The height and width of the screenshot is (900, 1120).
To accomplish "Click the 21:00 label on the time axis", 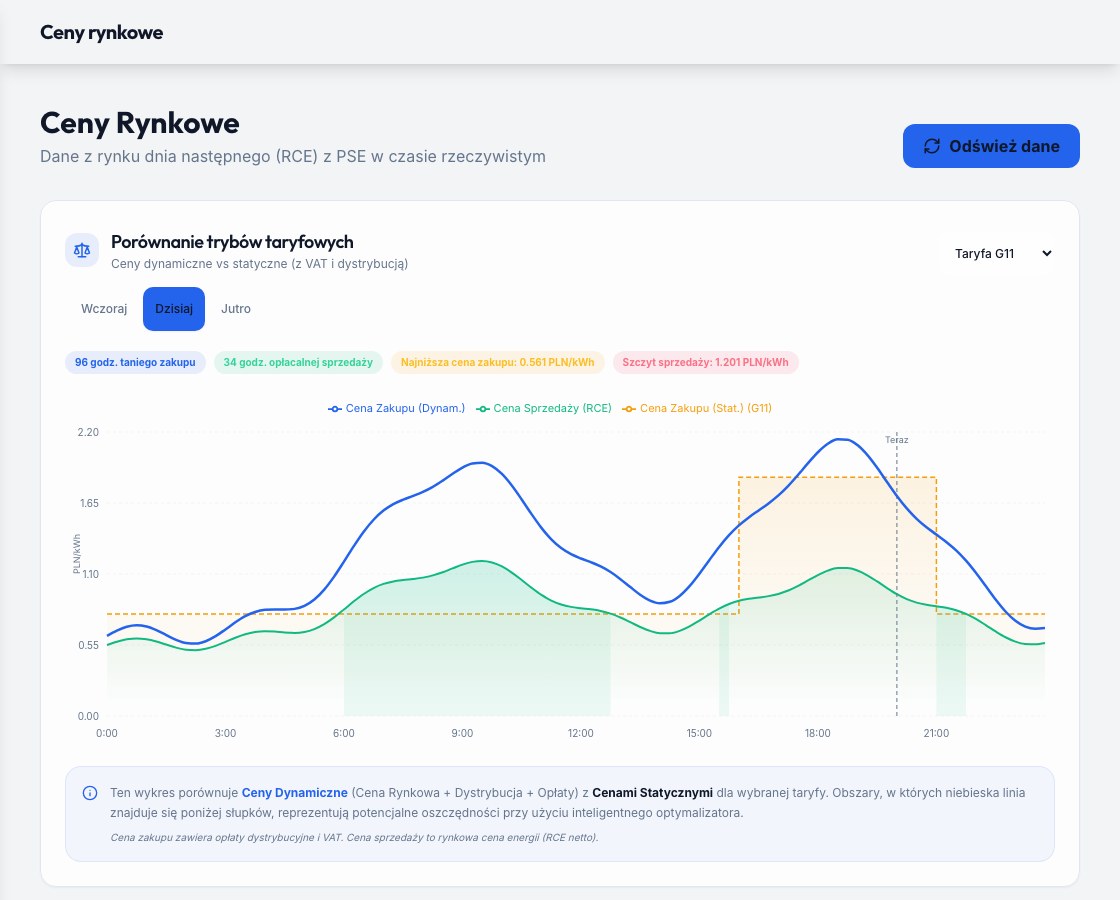I will [936, 734].
